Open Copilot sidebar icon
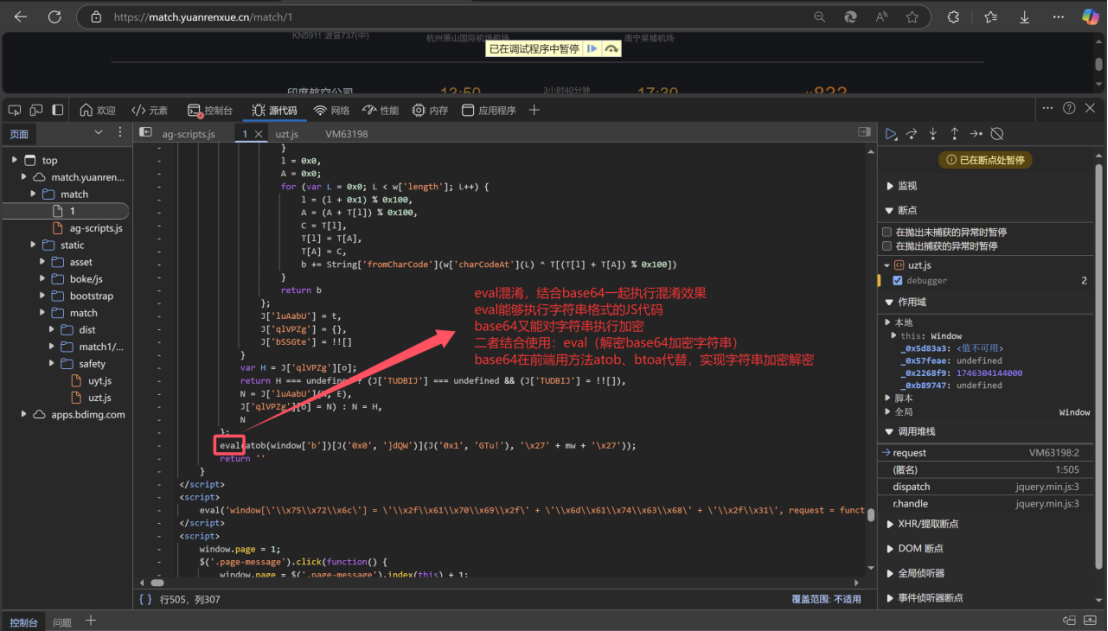 [x=1090, y=17]
